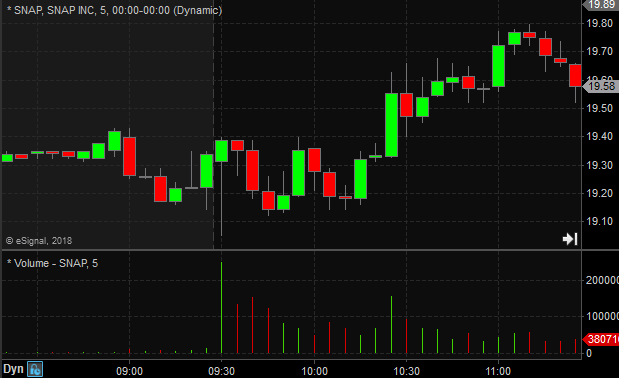619x378 pixels.
Task: Open the formula icon beside Dyn
Action: [35, 370]
